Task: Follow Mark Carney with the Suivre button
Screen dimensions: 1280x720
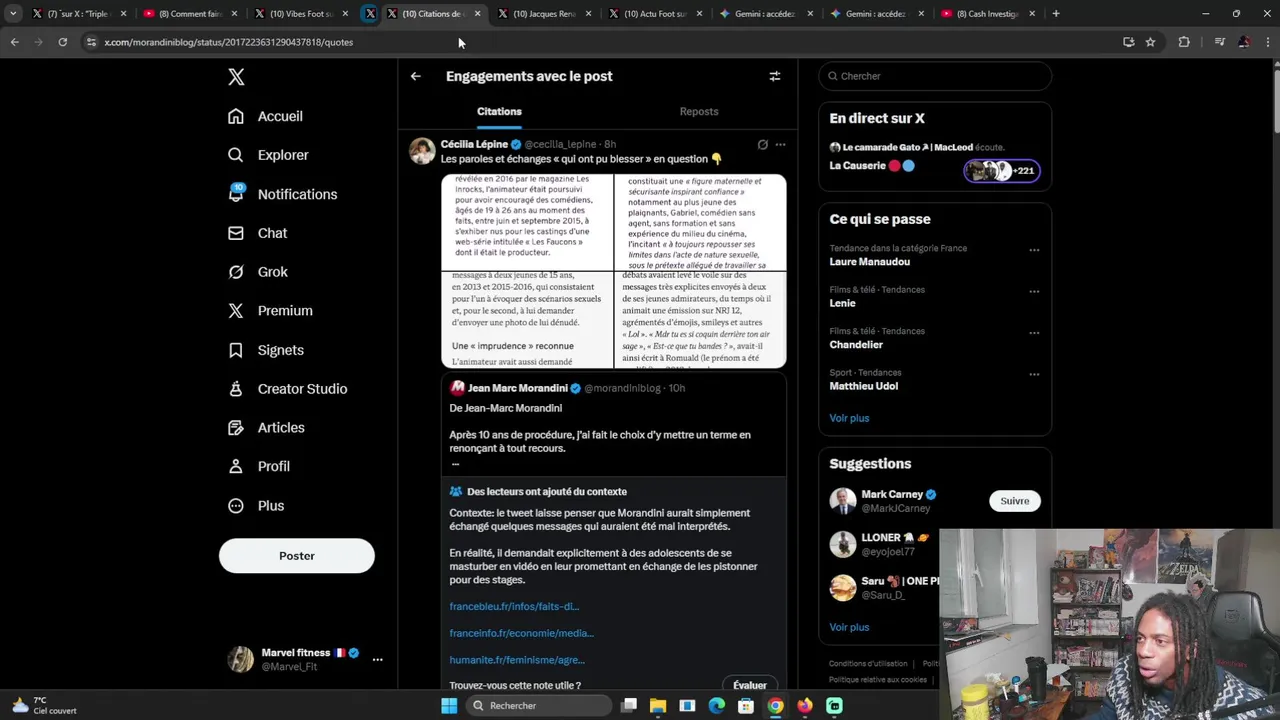Action: point(1015,501)
